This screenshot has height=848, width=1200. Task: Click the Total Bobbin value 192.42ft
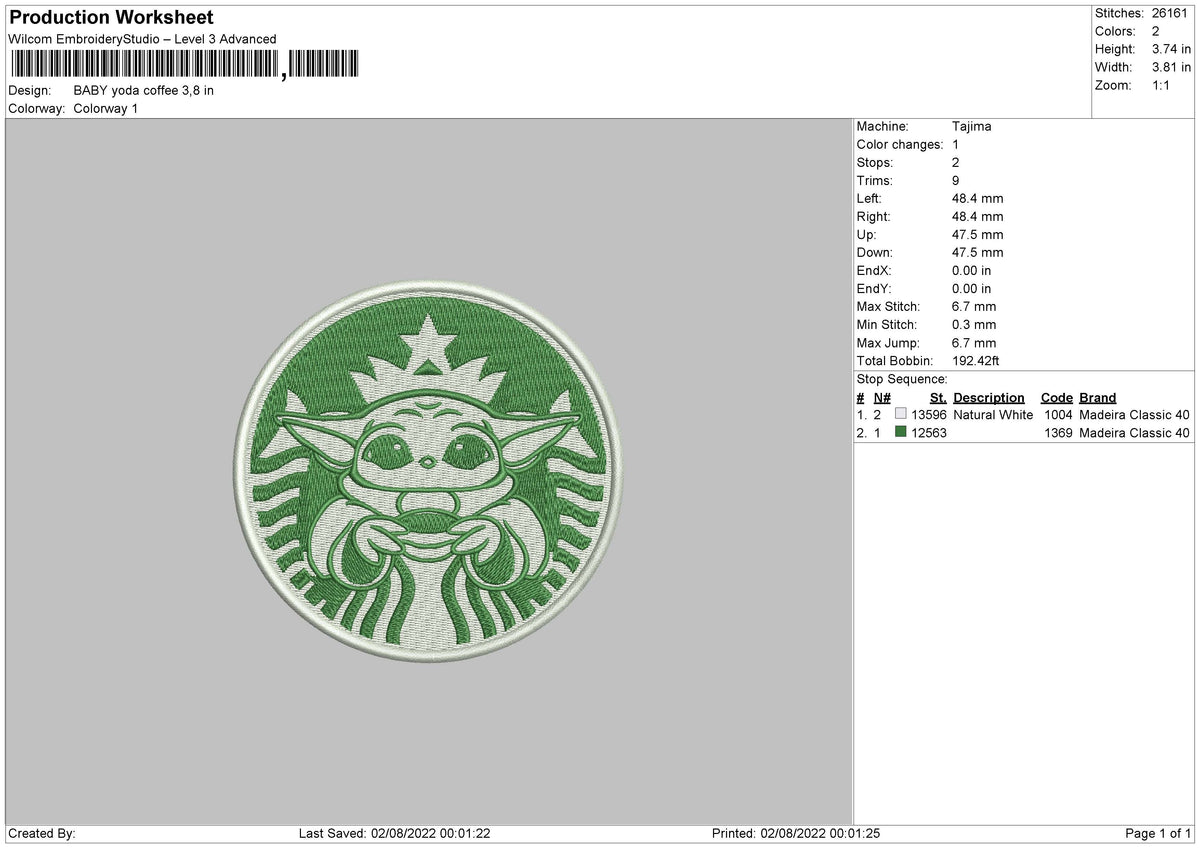[978, 361]
